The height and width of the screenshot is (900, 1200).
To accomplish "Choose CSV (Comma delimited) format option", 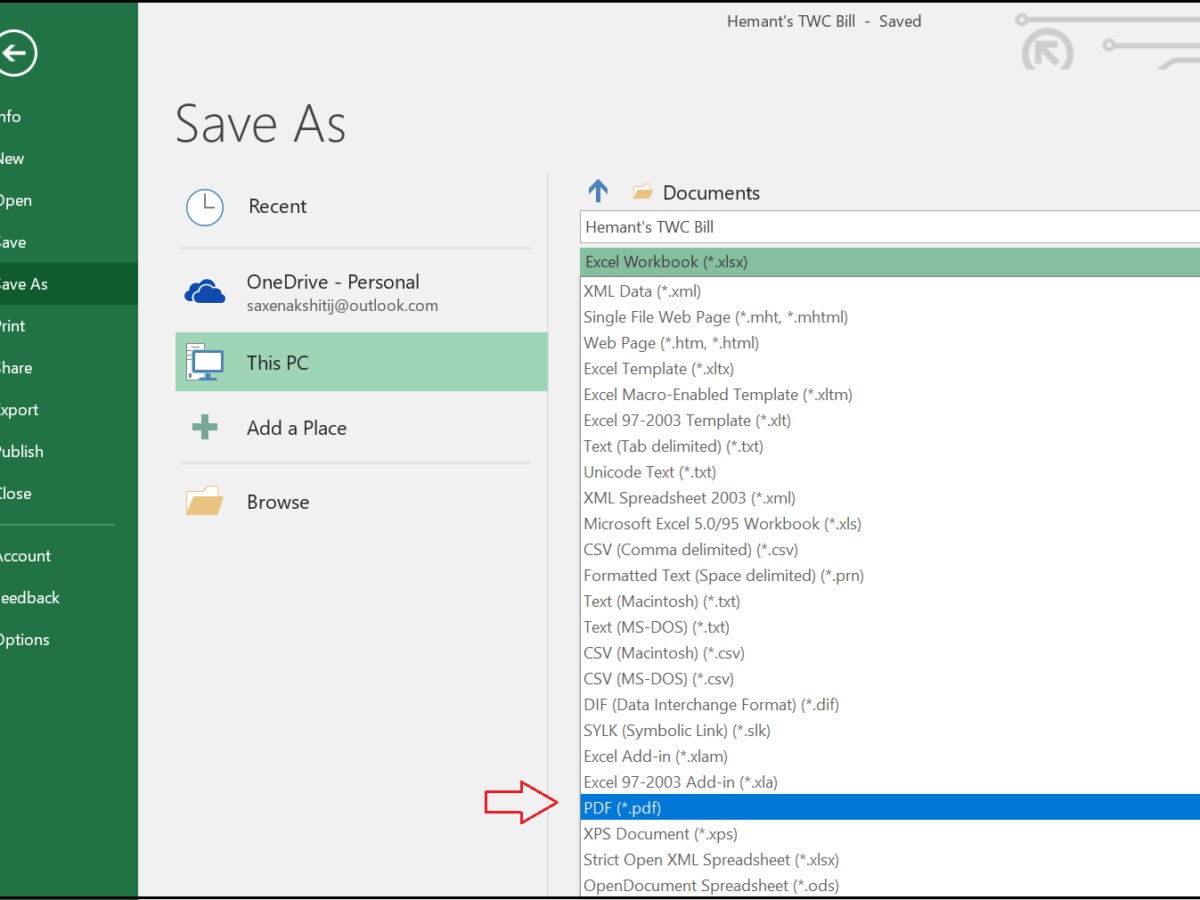I will 690,549.
